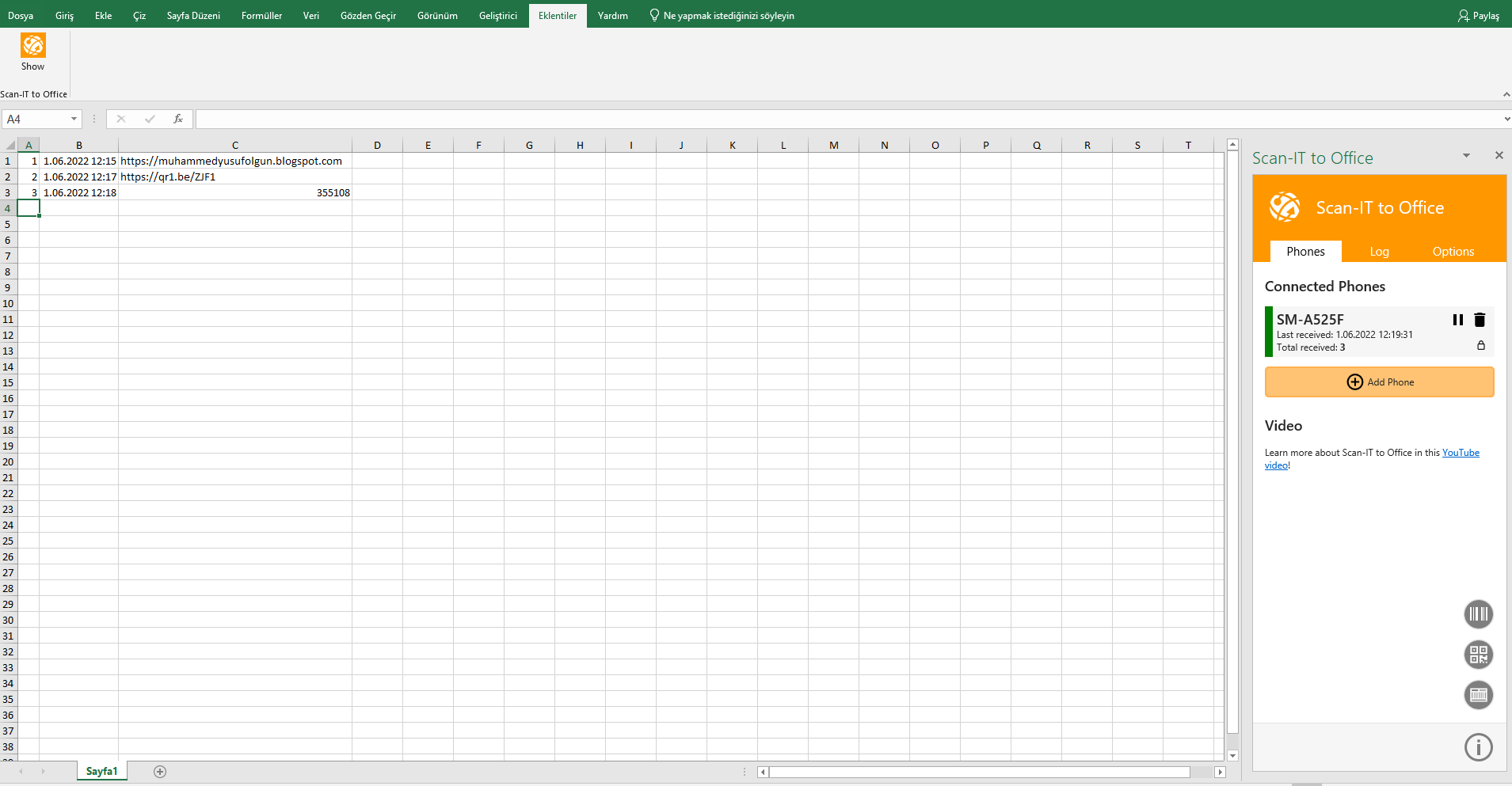Select column D header

tap(377, 145)
